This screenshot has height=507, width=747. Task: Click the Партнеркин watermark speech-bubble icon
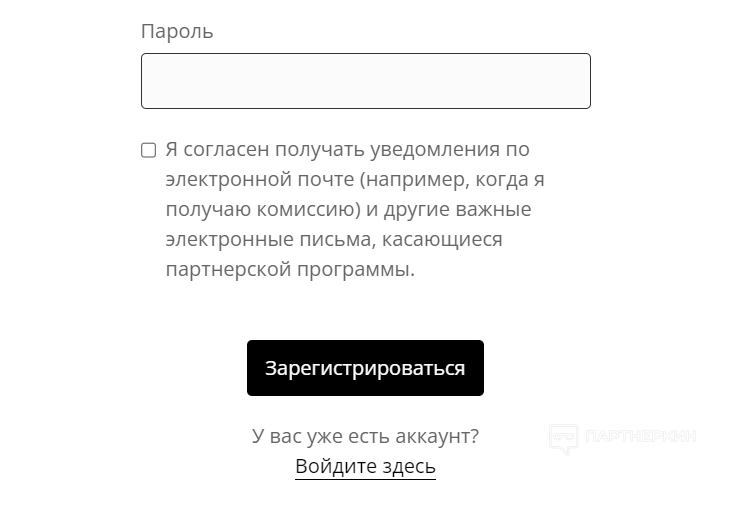pos(564,438)
